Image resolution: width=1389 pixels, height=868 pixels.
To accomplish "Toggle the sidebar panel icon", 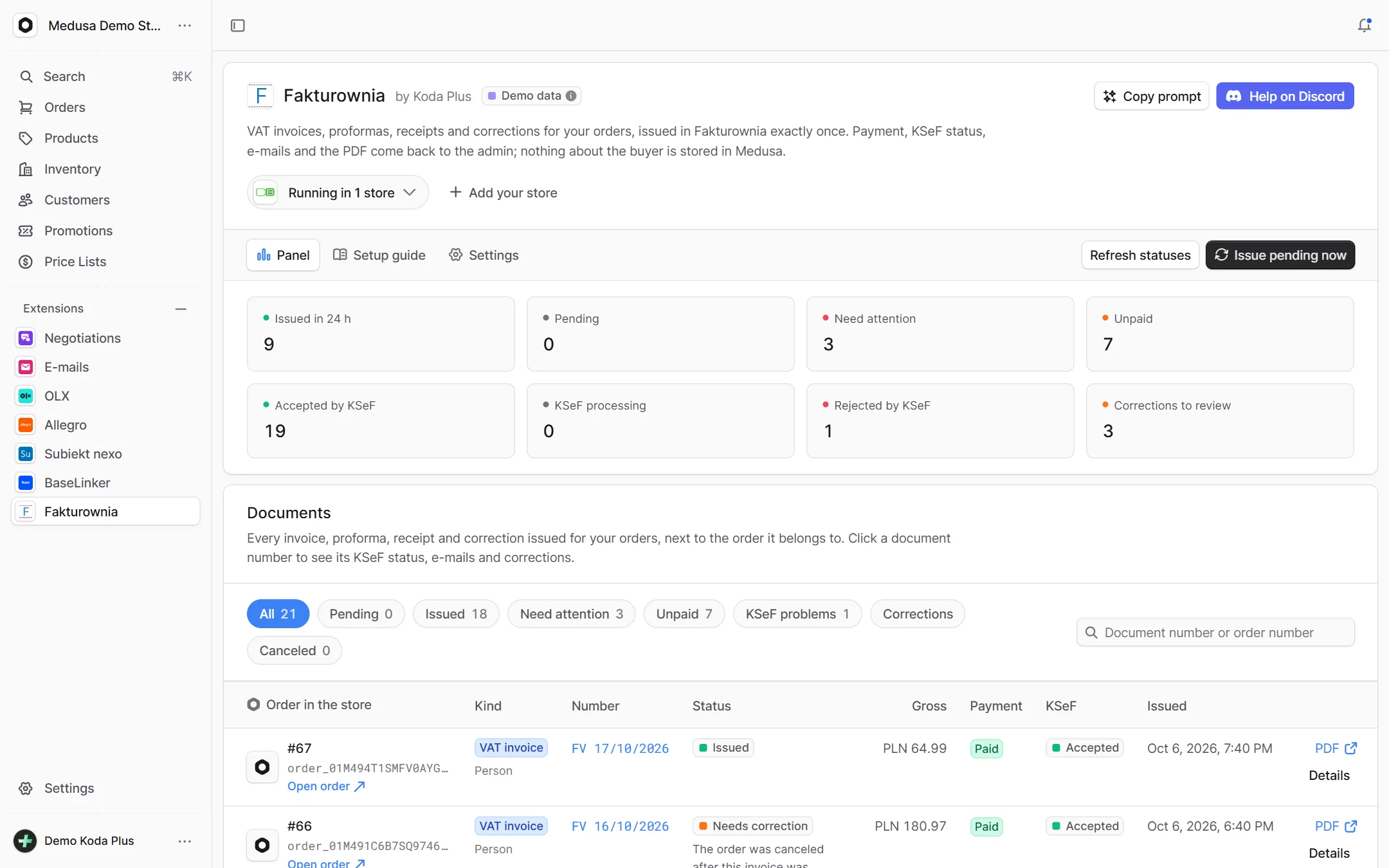I will (x=238, y=26).
